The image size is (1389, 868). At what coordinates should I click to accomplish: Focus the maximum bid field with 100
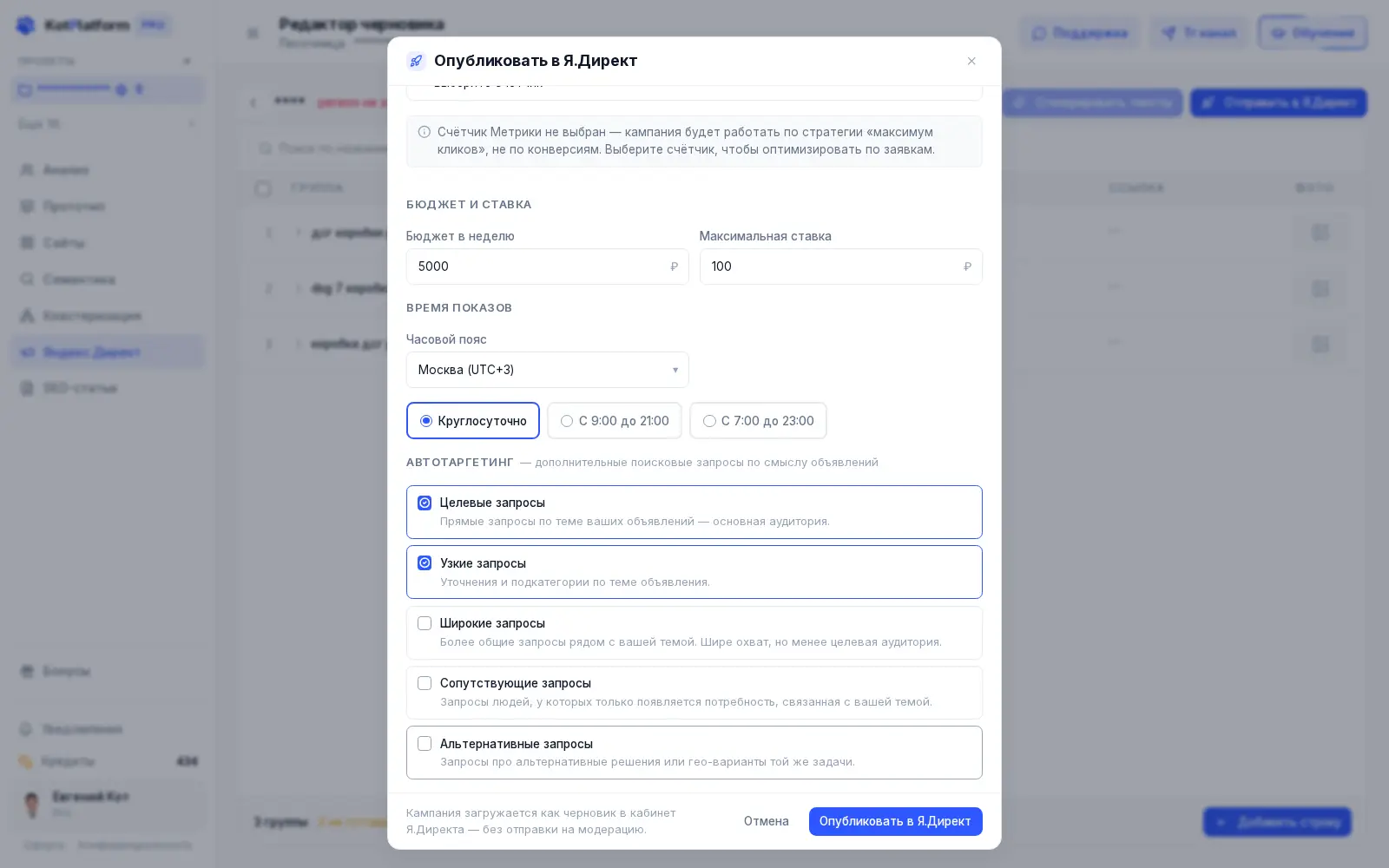(840, 266)
